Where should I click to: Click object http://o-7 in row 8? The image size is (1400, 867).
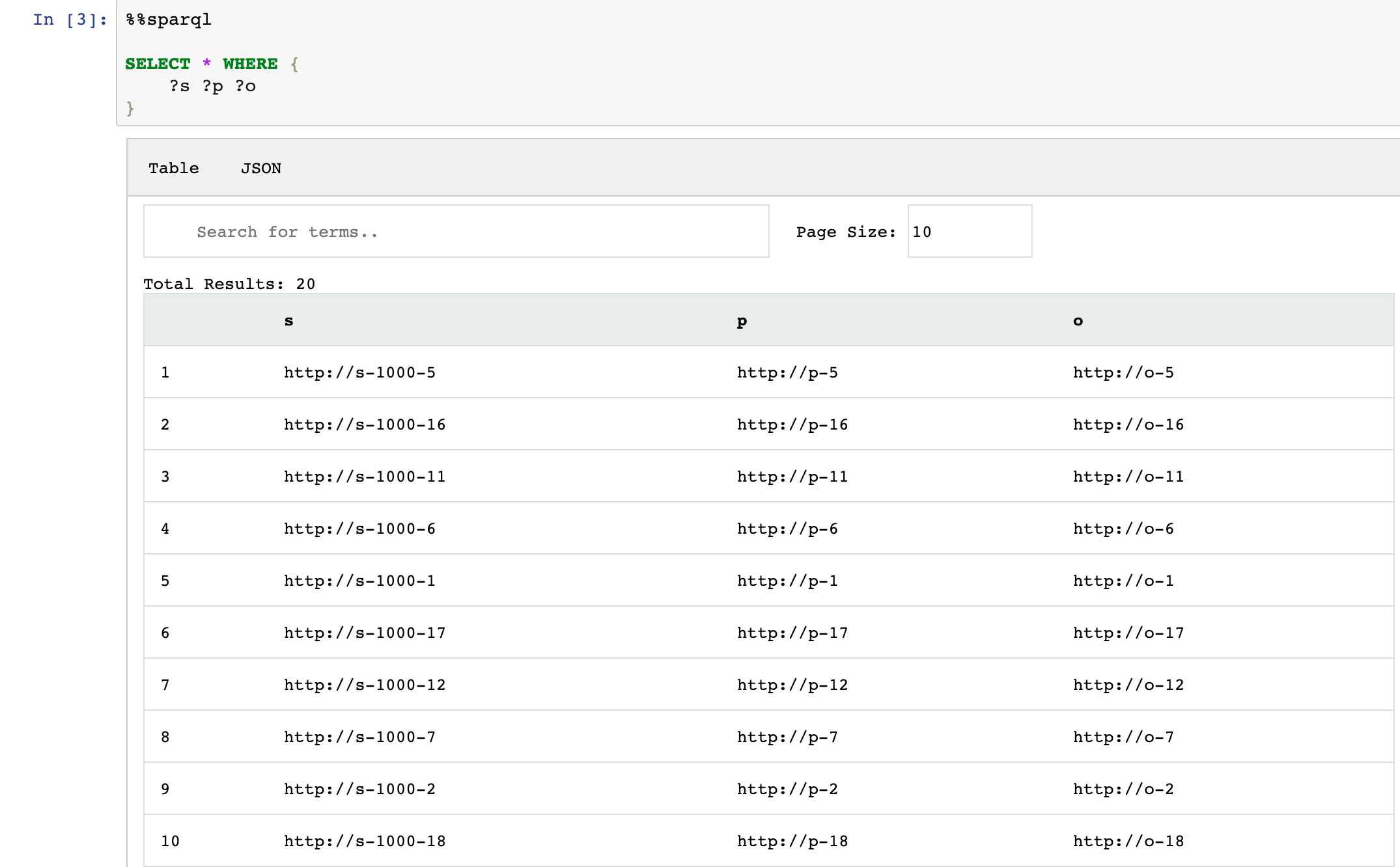click(x=1123, y=737)
